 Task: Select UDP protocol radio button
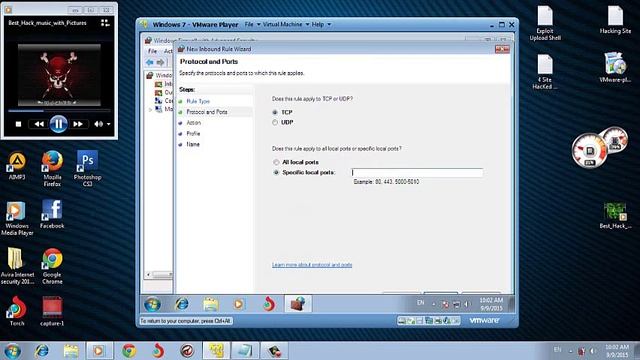[x=275, y=122]
